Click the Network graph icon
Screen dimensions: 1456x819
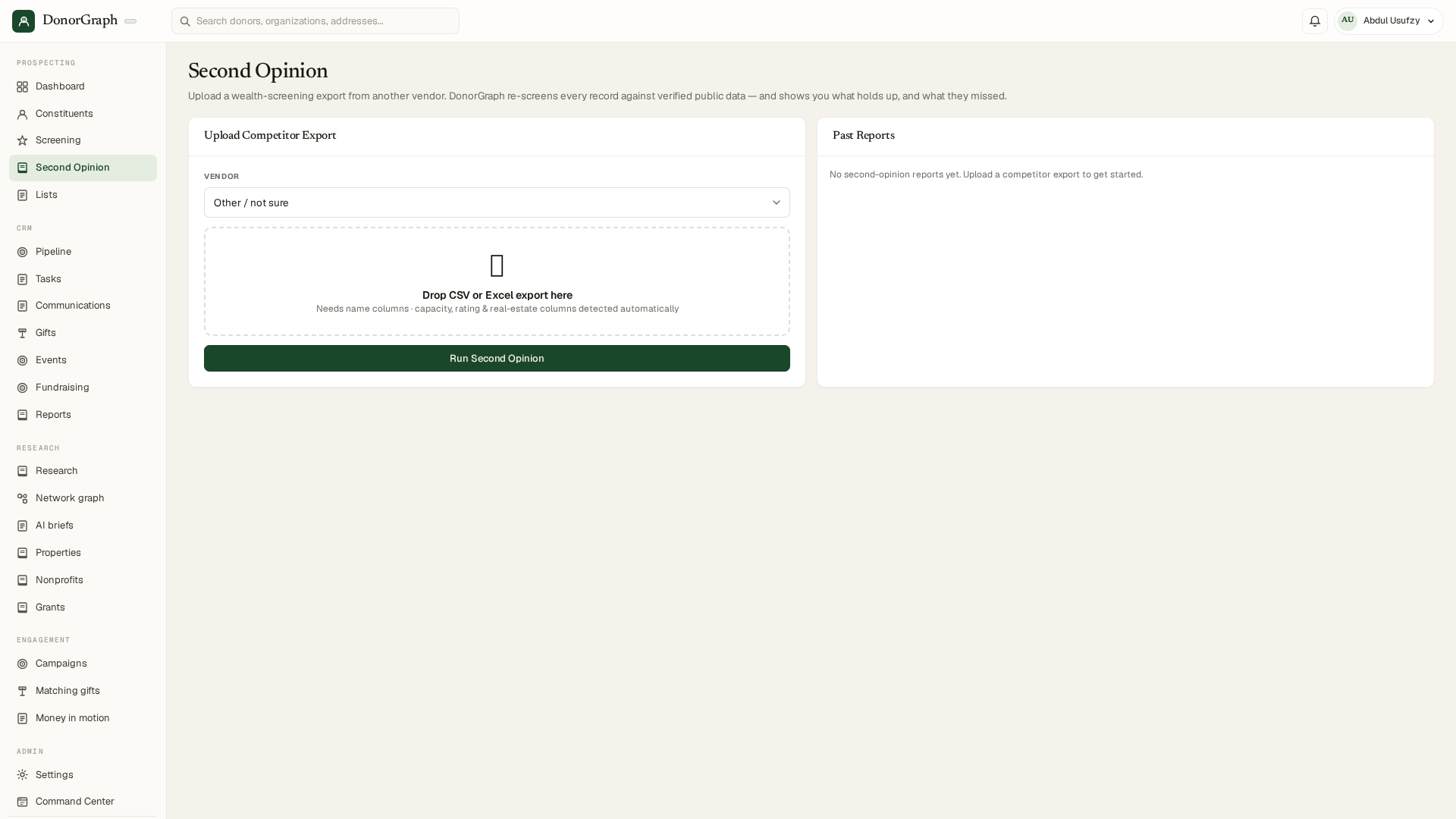tap(23, 499)
